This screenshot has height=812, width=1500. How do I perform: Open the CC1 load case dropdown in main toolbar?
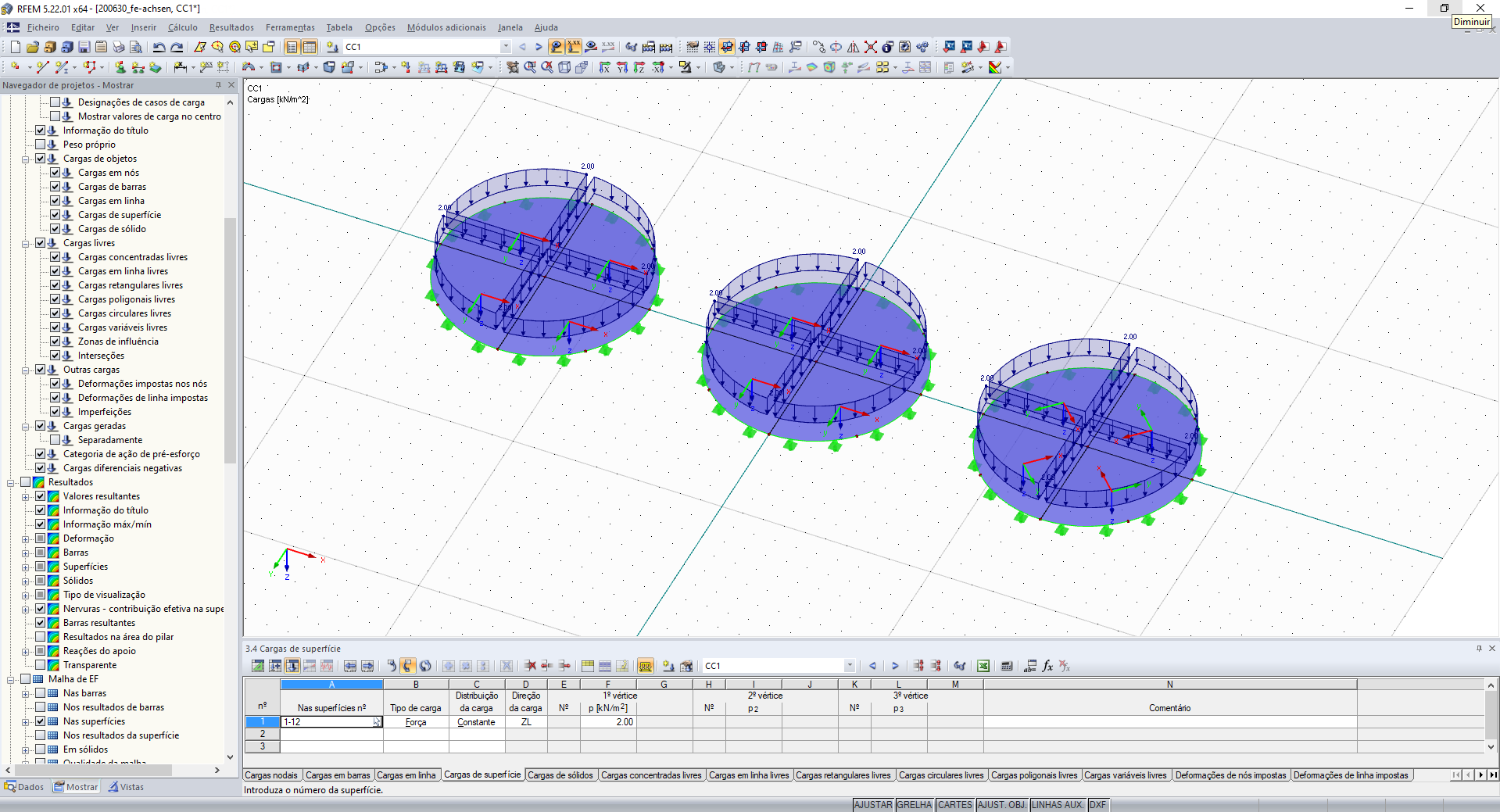(506, 47)
